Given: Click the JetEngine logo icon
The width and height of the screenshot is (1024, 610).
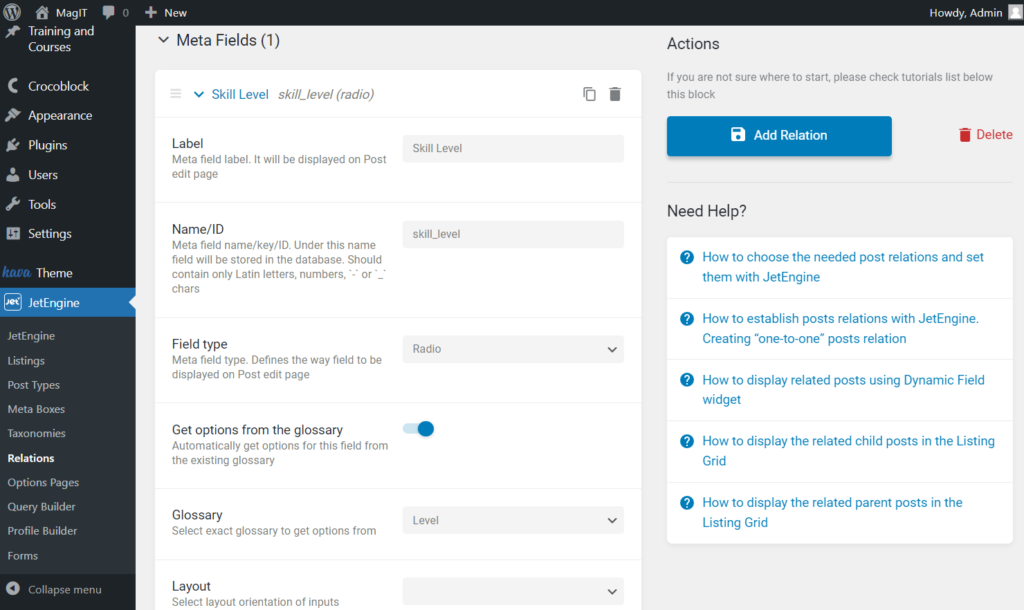Looking at the screenshot, I should (12, 302).
